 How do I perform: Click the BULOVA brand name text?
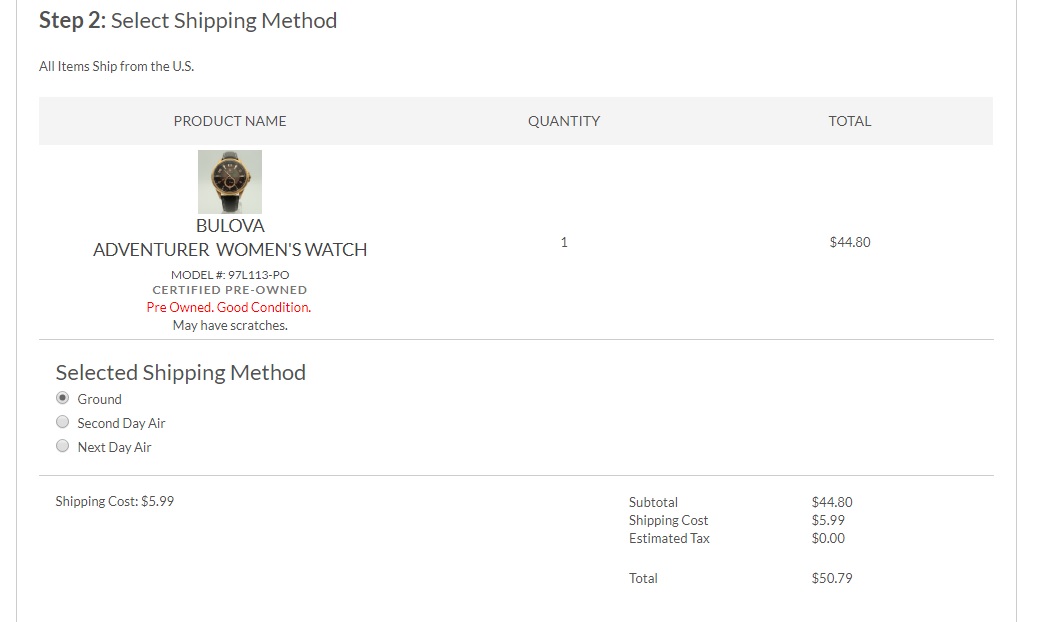[x=230, y=226]
